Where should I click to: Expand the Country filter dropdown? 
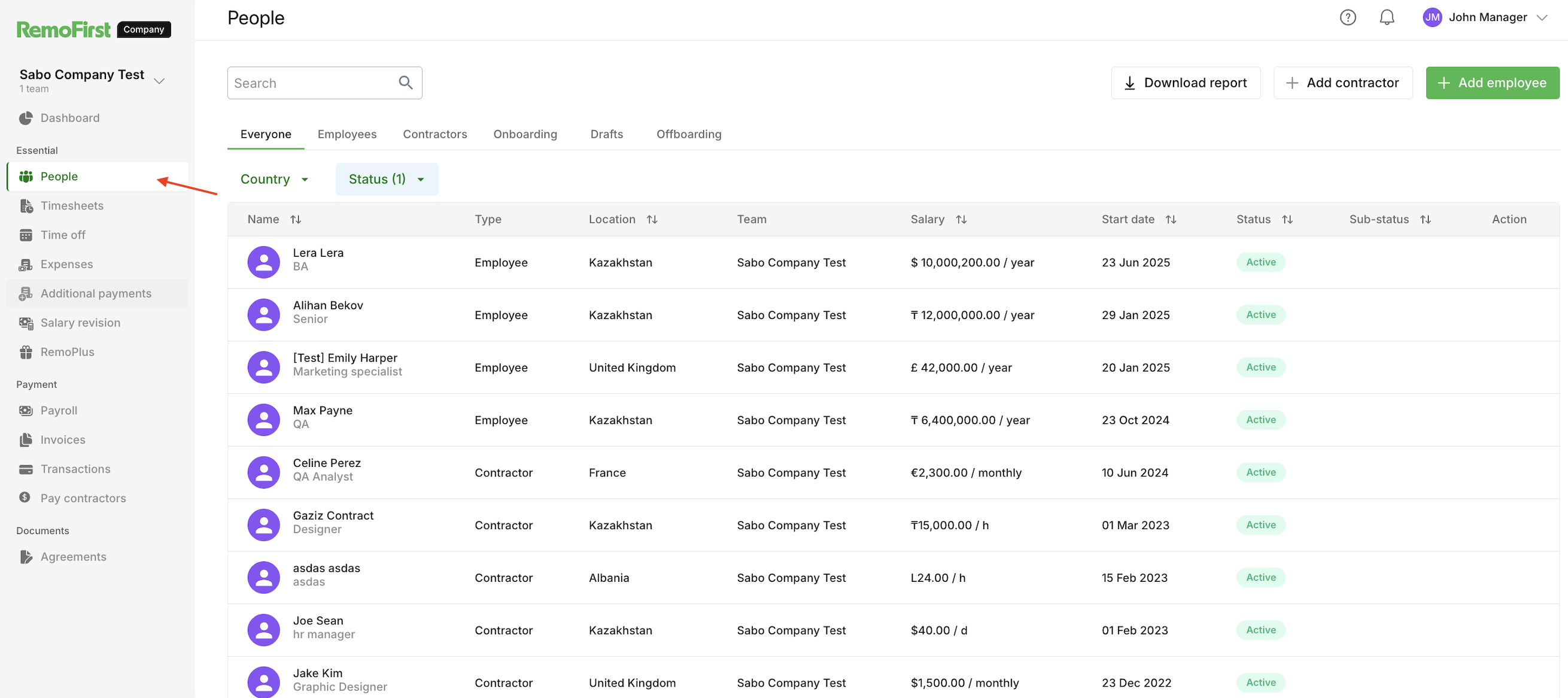[275, 179]
